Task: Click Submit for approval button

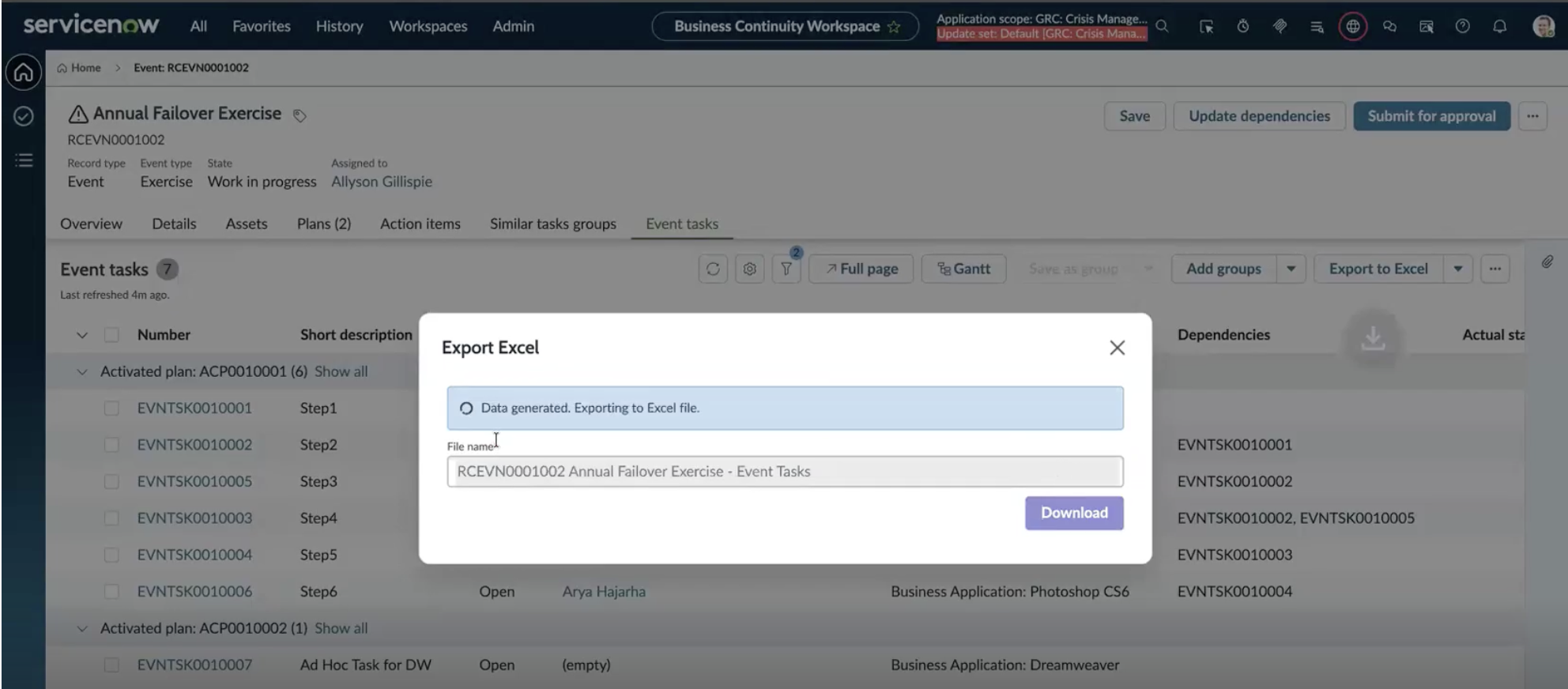Action: [x=1431, y=116]
